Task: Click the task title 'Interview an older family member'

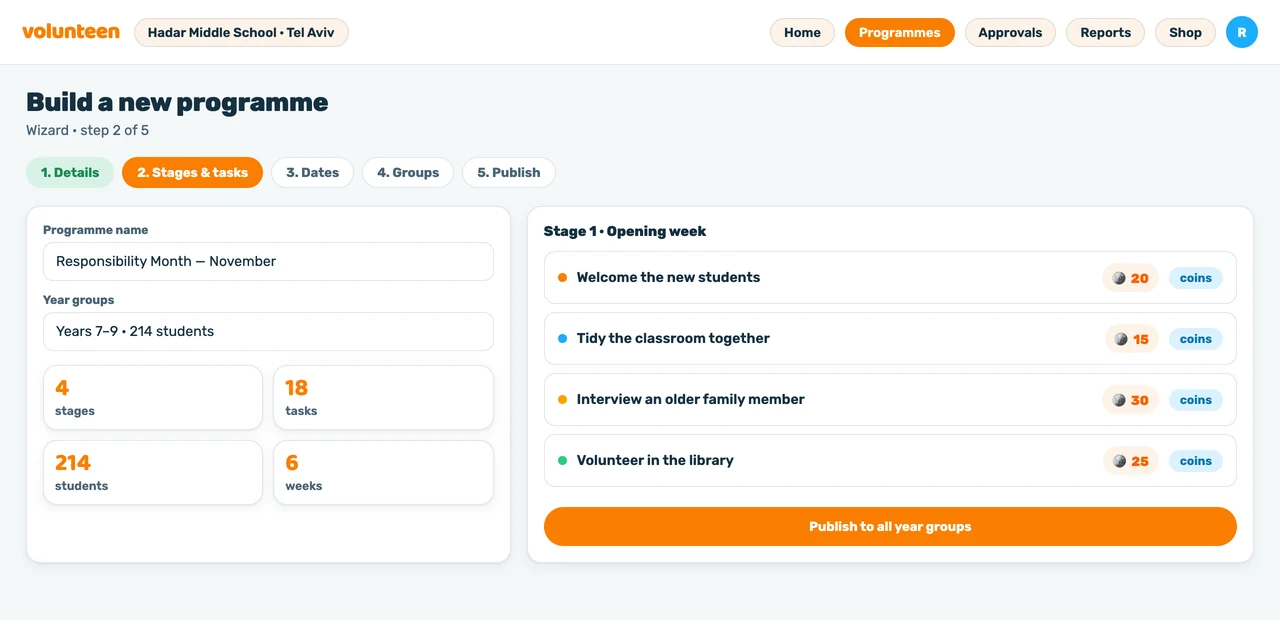Action: [690, 399]
